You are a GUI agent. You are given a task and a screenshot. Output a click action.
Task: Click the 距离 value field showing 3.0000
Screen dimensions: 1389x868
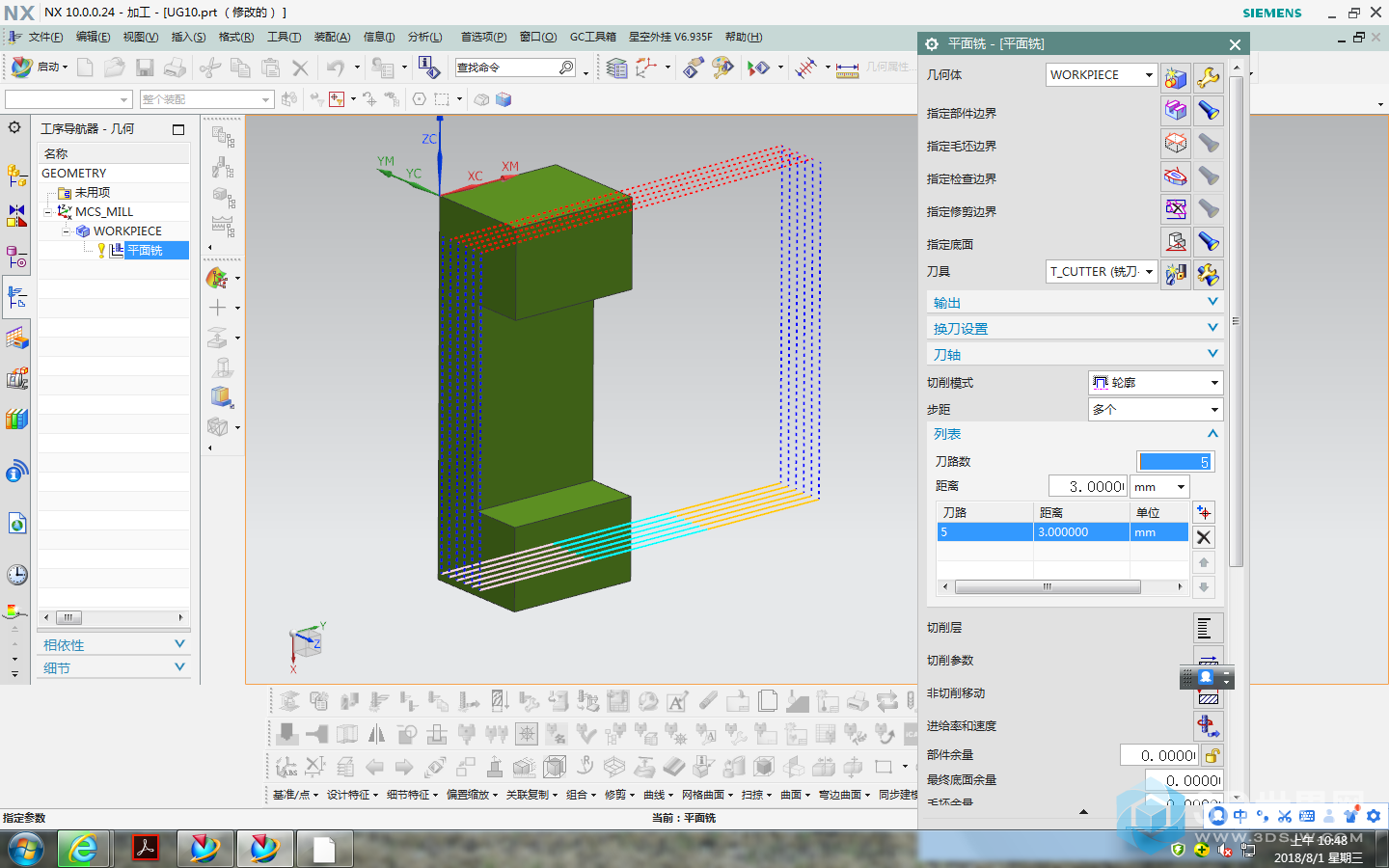coord(1088,487)
